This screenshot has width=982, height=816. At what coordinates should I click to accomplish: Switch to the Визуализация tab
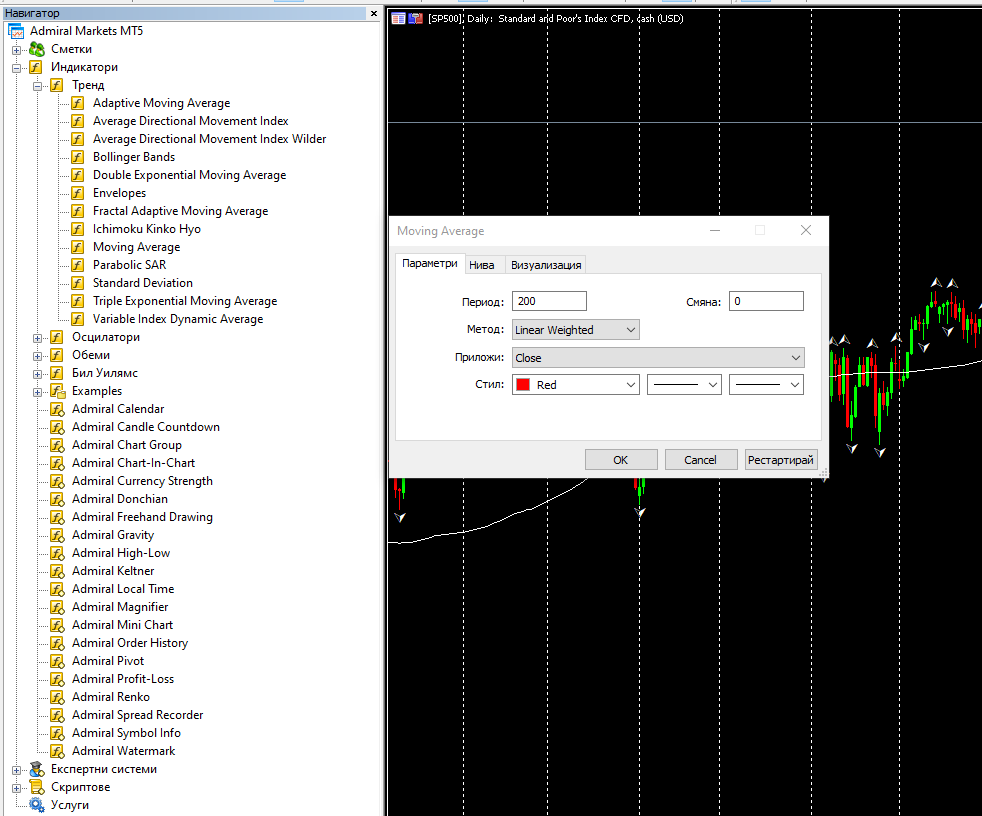coord(546,265)
